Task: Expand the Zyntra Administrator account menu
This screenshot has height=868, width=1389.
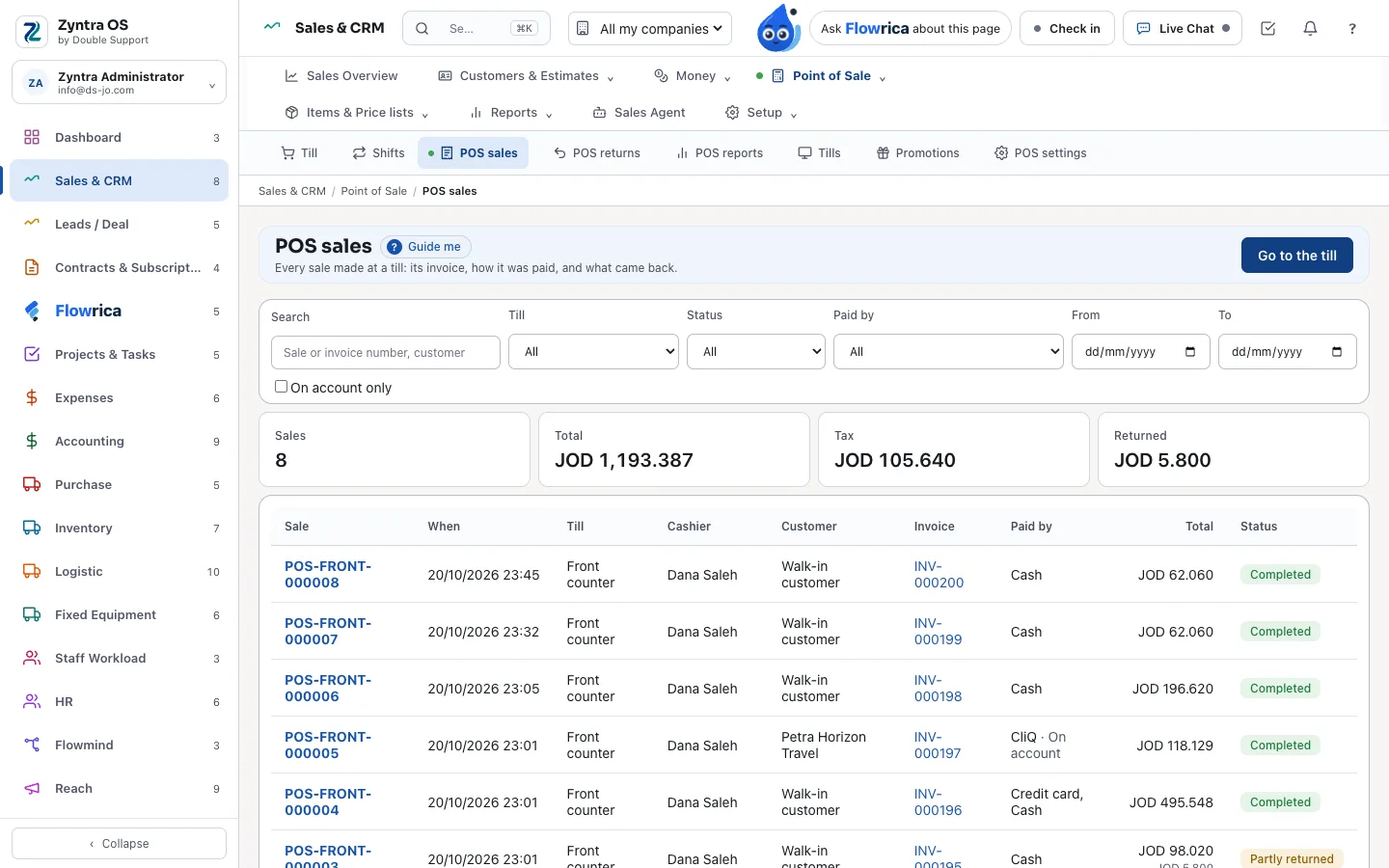Action: point(119,83)
